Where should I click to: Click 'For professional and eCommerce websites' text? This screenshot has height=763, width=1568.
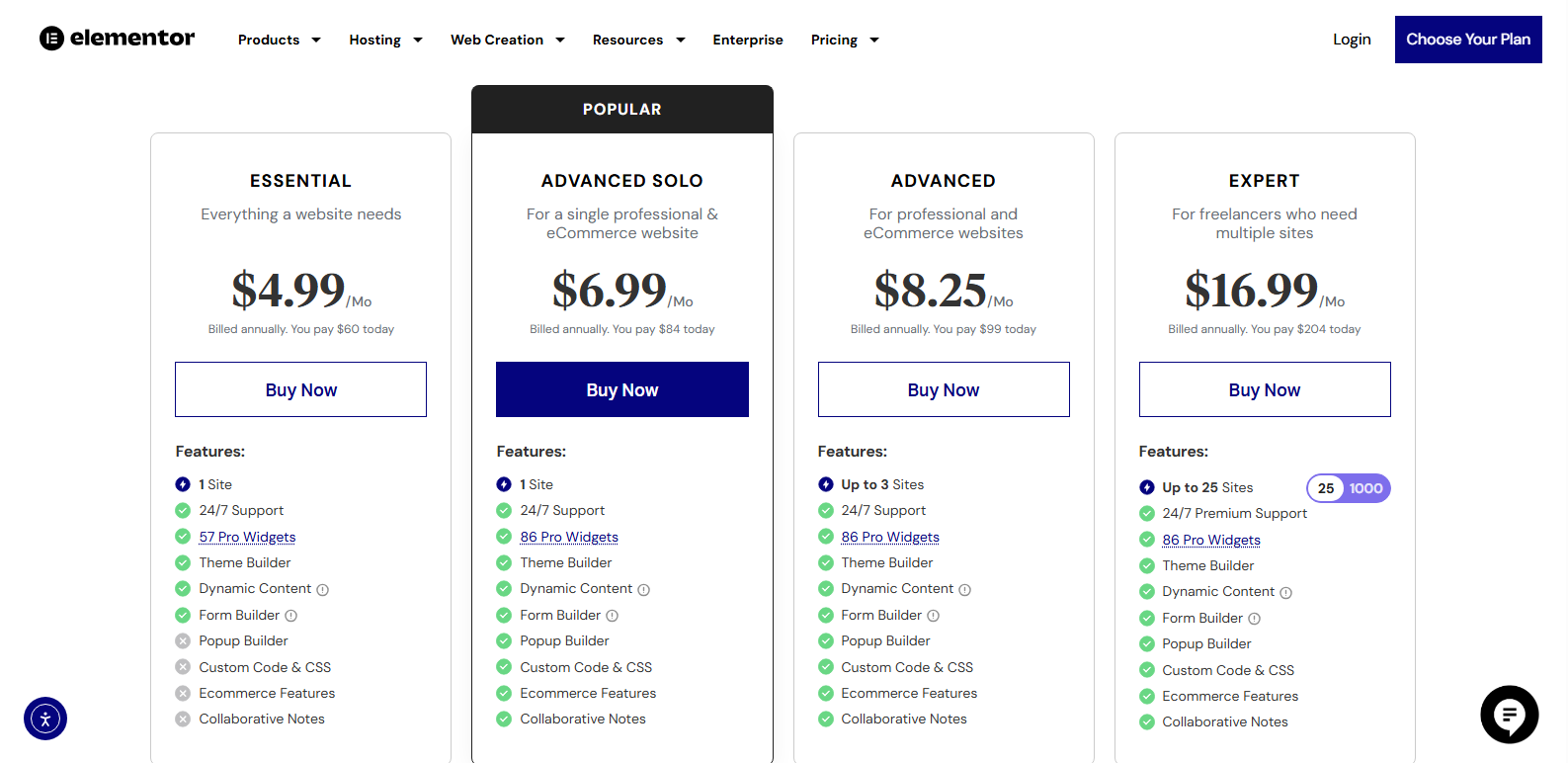pyautogui.click(x=944, y=223)
